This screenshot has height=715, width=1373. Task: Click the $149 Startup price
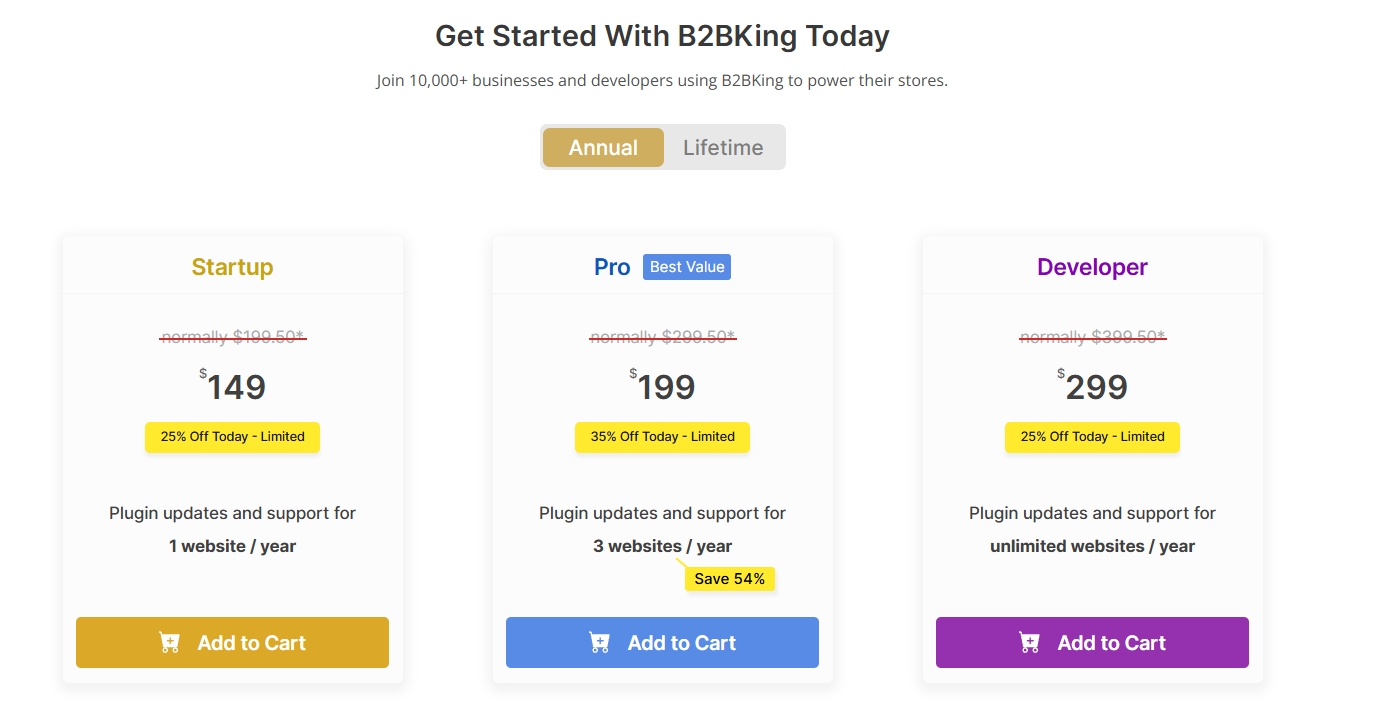235,387
